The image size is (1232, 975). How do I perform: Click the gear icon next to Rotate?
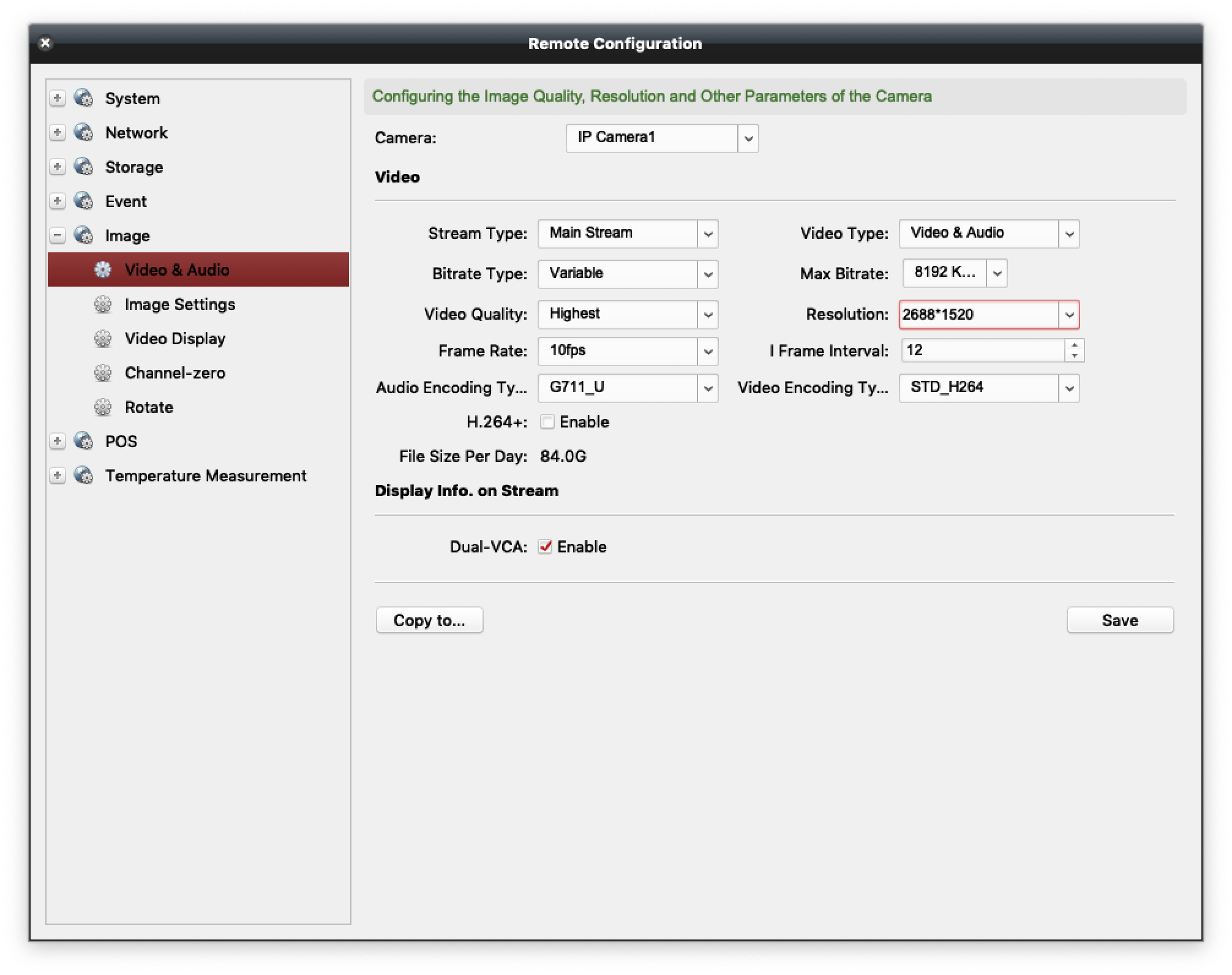[x=103, y=407]
